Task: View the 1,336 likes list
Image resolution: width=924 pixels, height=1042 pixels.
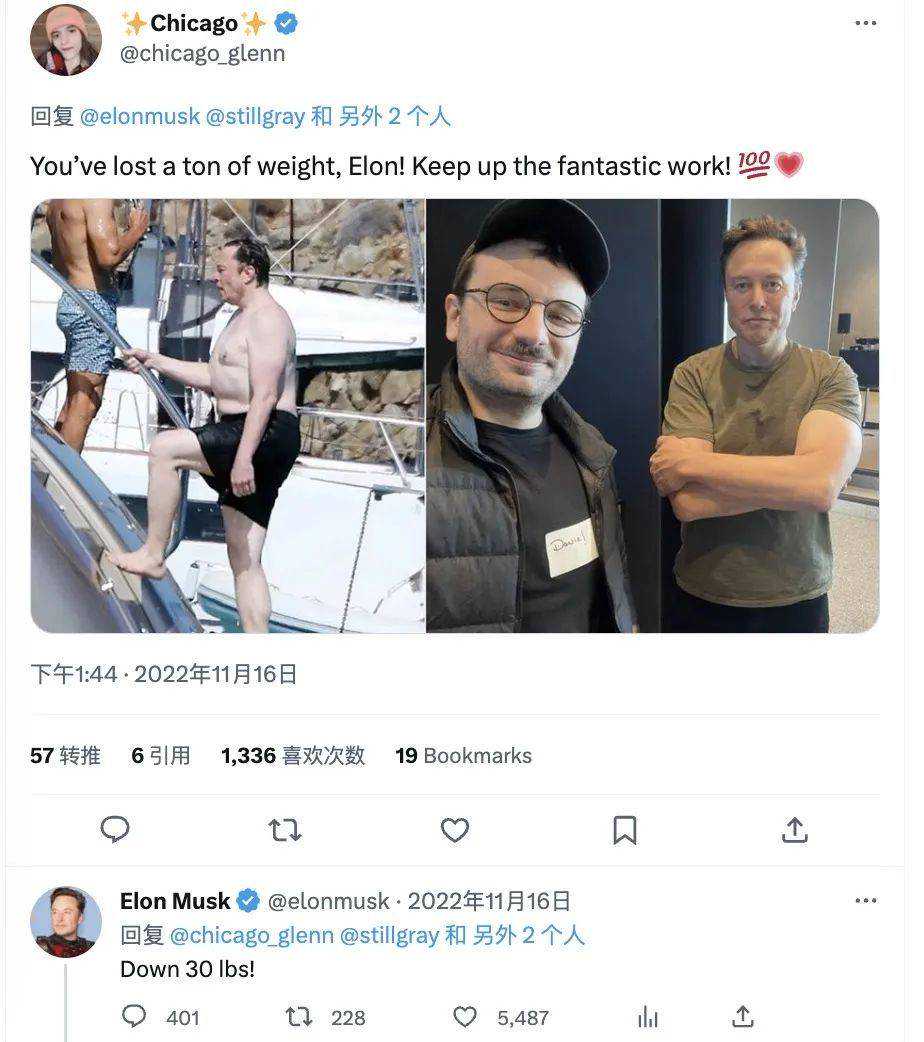Action: point(292,756)
